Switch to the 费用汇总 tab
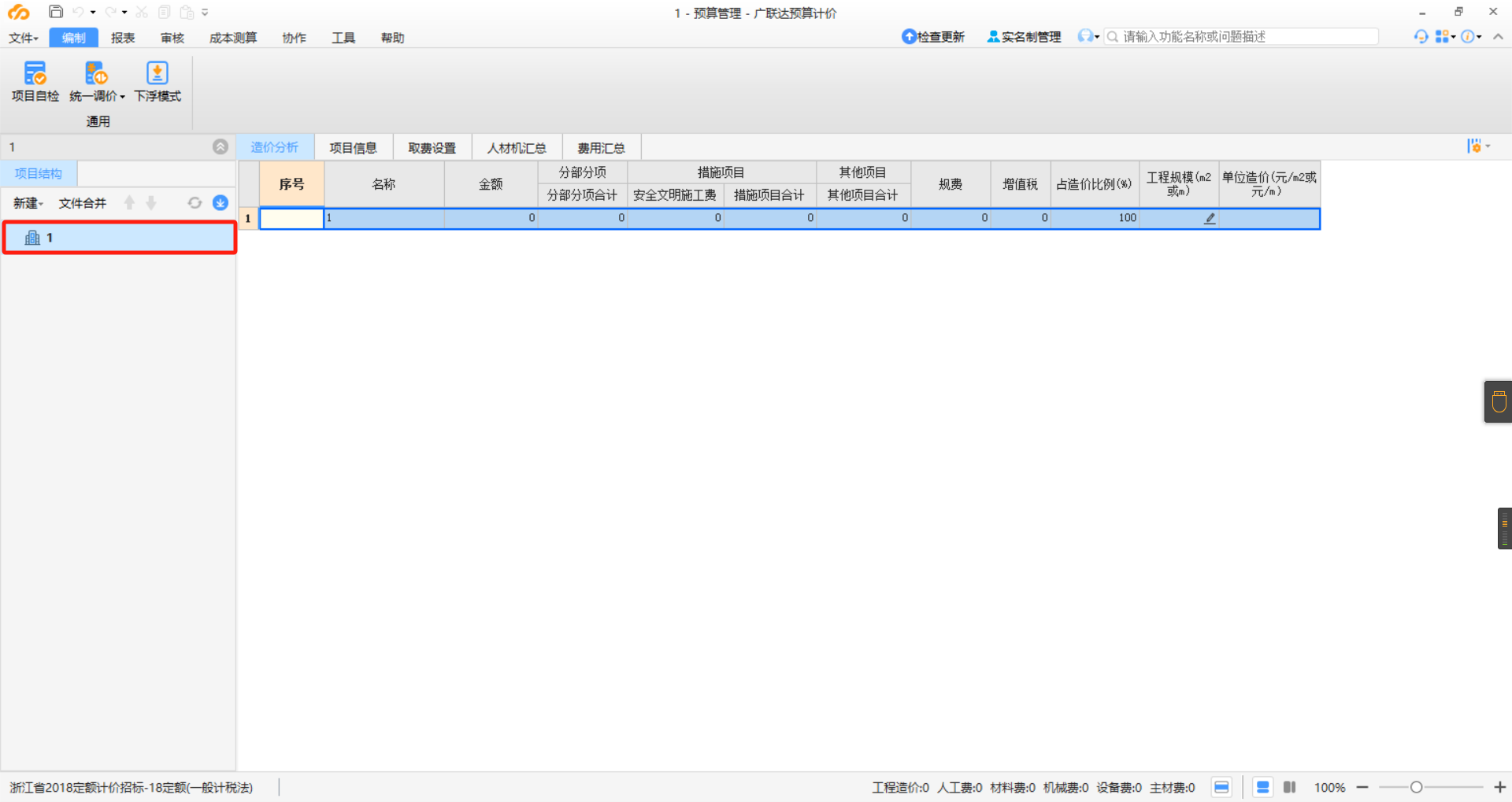The height and width of the screenshot is (802, 1512). (x=601, y=147)
